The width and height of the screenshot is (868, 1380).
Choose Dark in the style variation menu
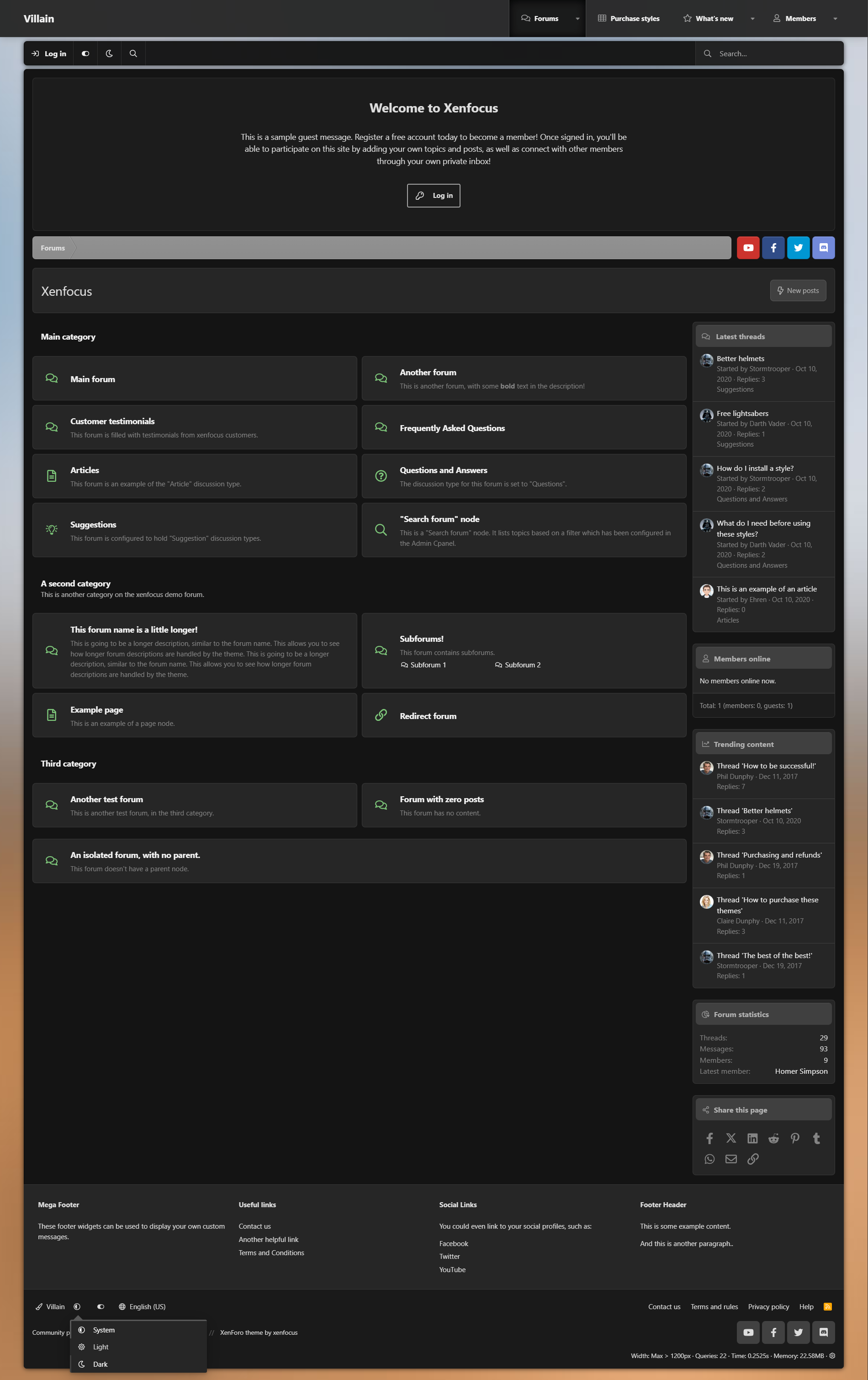(x=100, y=1364)
